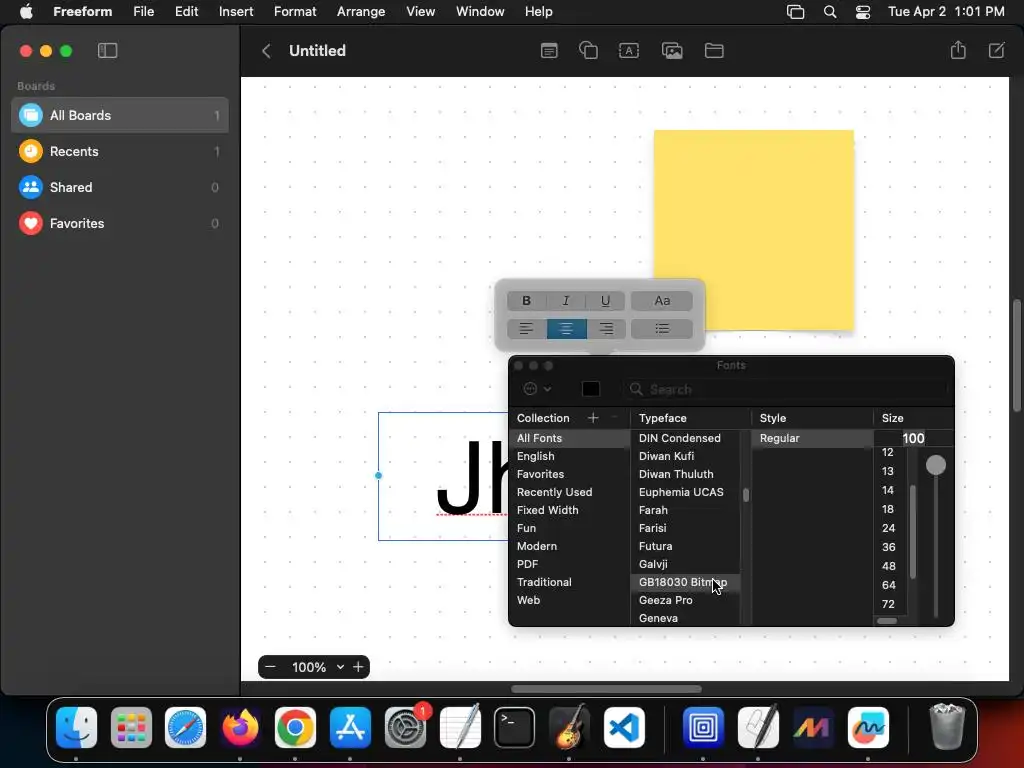Choose the DIN Condensed typeface
This screenshot has height=768, width=1024.
tap(686, 438)
